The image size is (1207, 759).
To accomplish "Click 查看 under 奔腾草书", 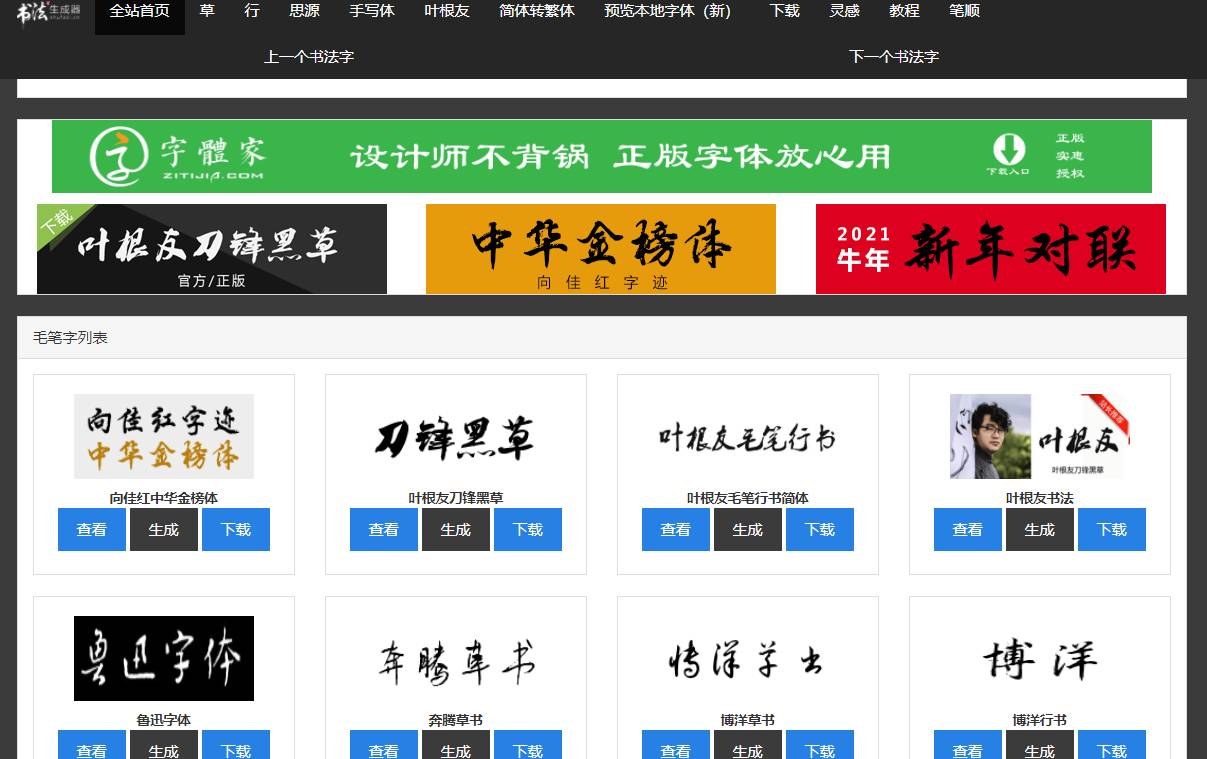I will click(x=384, y=745).
